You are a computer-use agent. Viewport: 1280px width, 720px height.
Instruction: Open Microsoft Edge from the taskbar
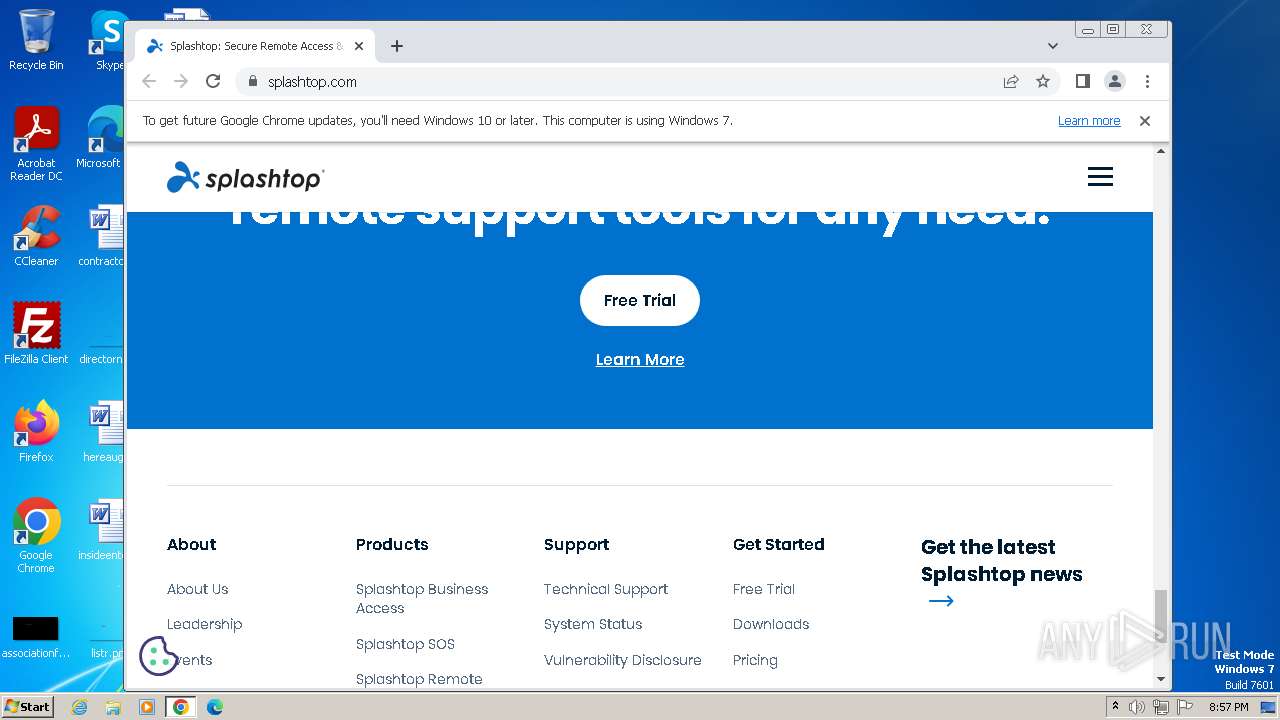point(214,707)
